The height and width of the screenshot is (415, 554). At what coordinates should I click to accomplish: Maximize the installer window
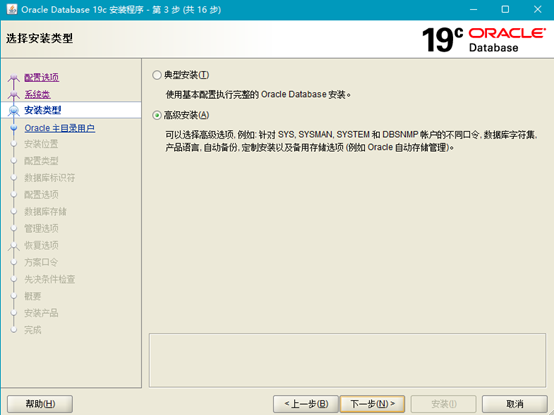click(505, 10)
